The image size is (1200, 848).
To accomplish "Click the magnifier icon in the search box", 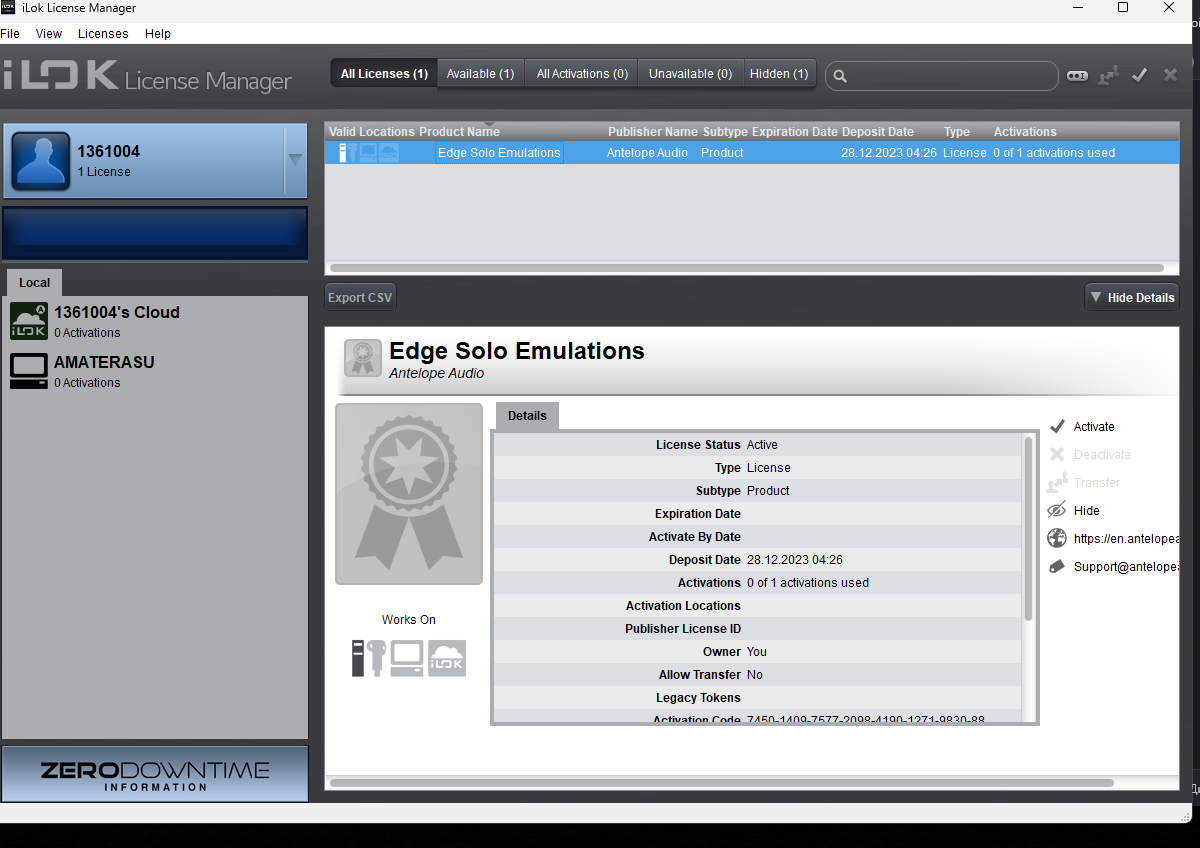I will coord(841,76).
